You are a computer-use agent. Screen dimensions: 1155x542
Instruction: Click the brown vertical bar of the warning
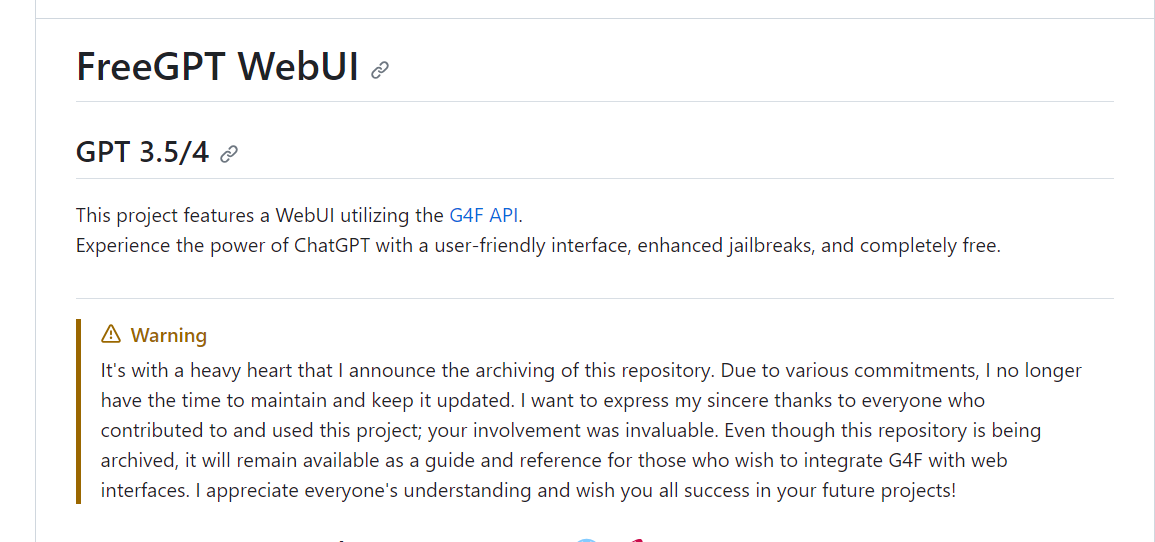[x=78, y=411]
